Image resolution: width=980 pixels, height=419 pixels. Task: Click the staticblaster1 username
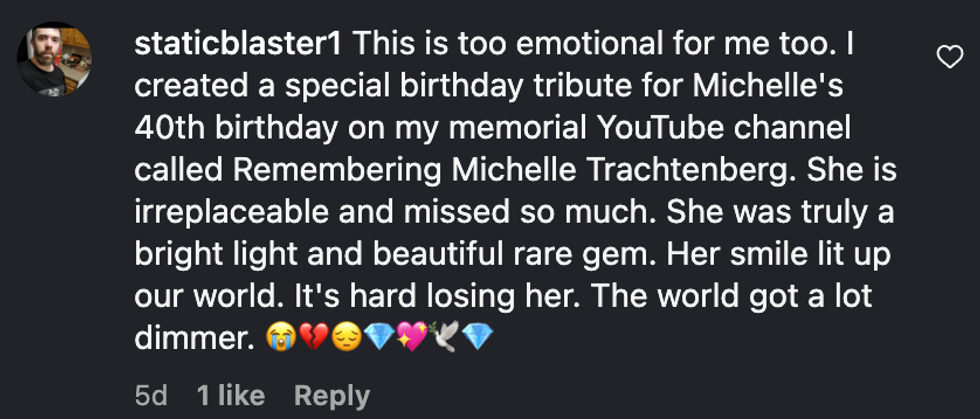pos(238,45)
